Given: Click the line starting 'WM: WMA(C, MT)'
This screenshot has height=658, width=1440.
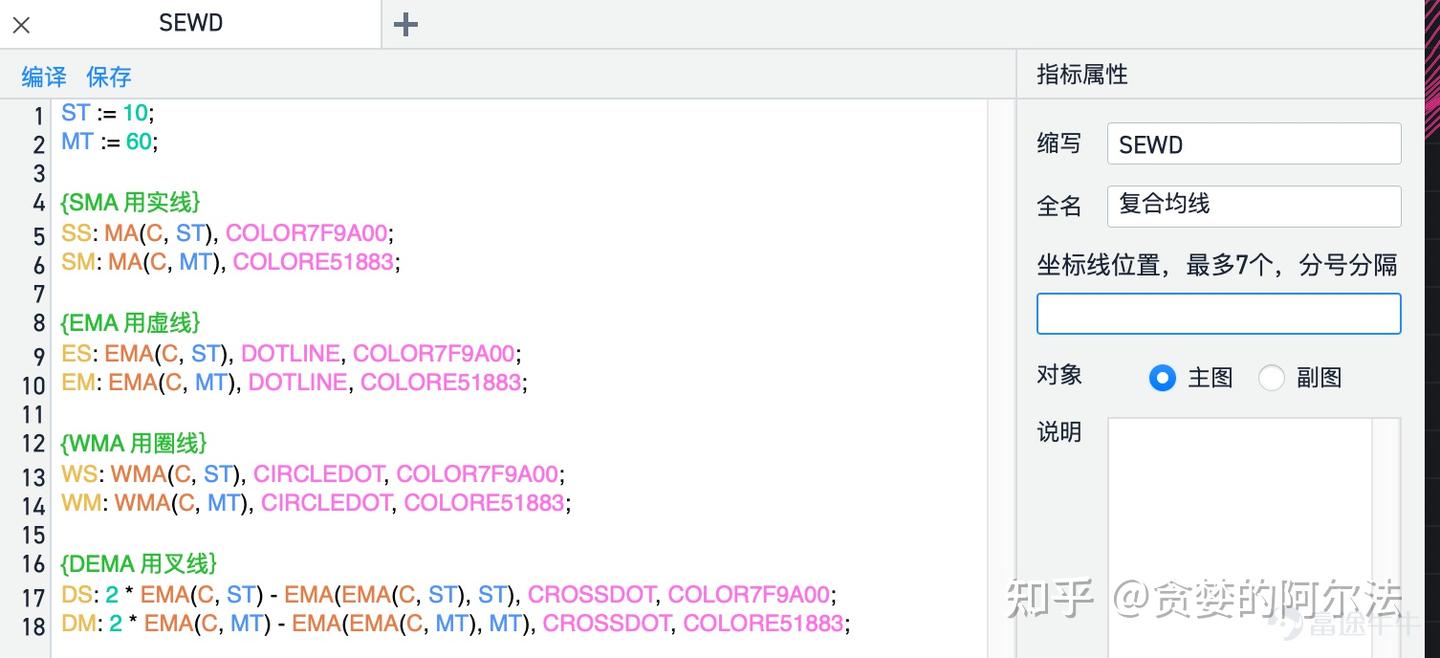Looking at the screenshot, I should 316,503.
